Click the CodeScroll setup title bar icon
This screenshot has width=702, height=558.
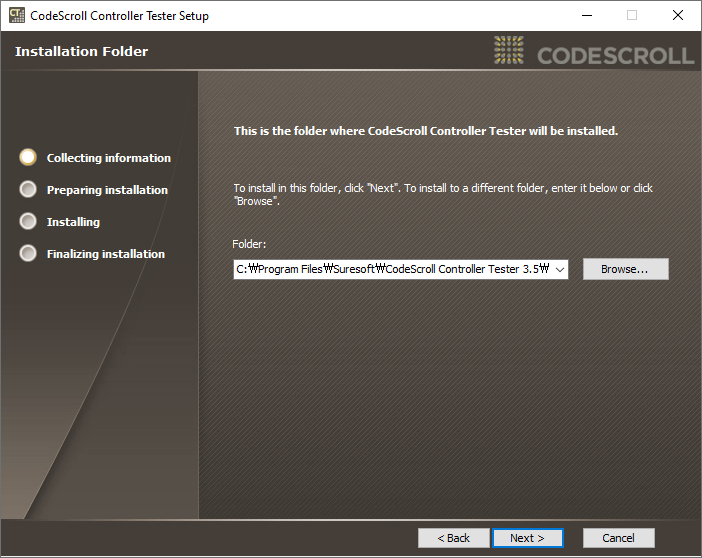click(x=17, y=15)
